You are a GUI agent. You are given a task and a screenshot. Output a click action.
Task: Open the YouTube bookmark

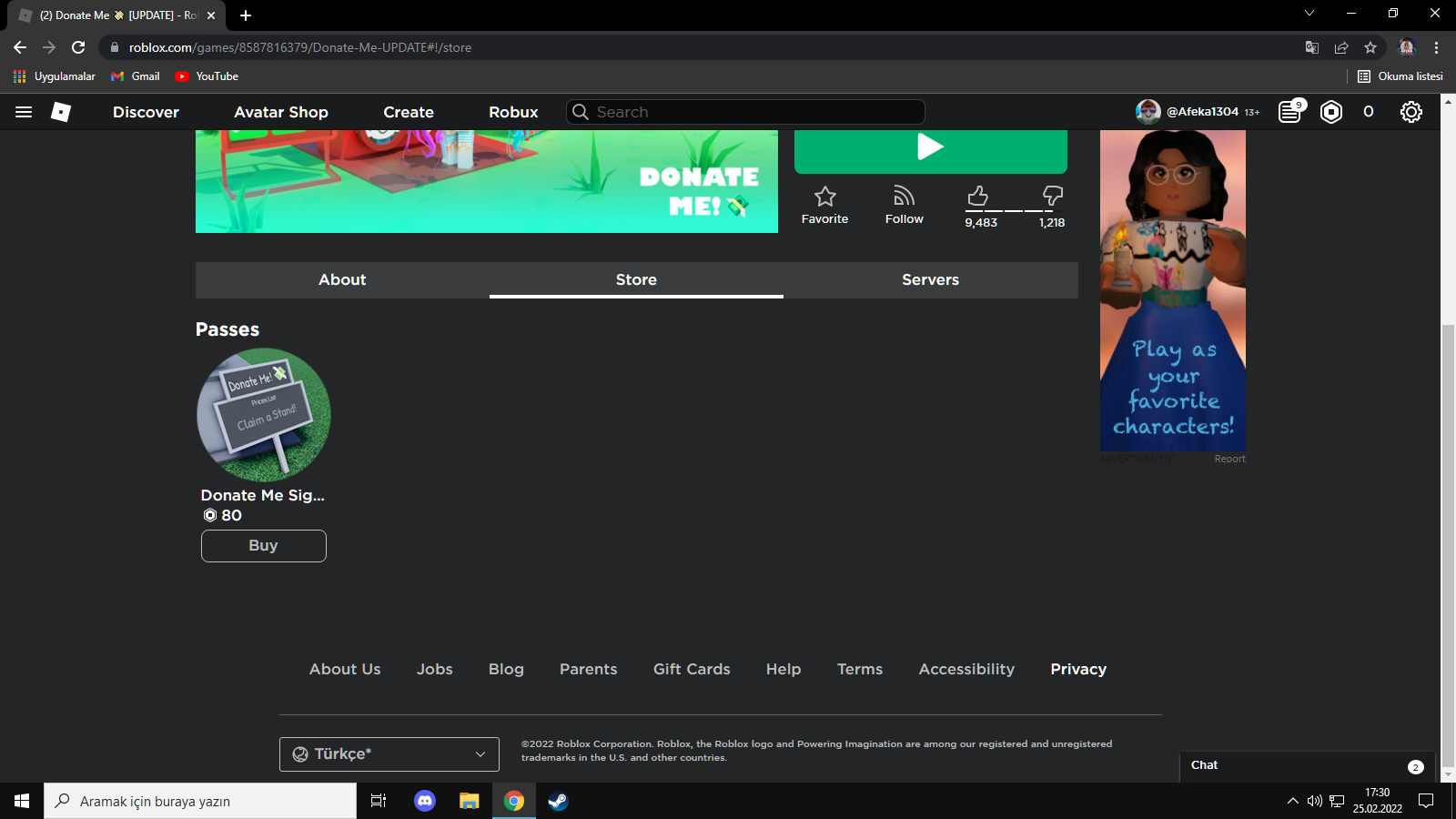[207, 76]
